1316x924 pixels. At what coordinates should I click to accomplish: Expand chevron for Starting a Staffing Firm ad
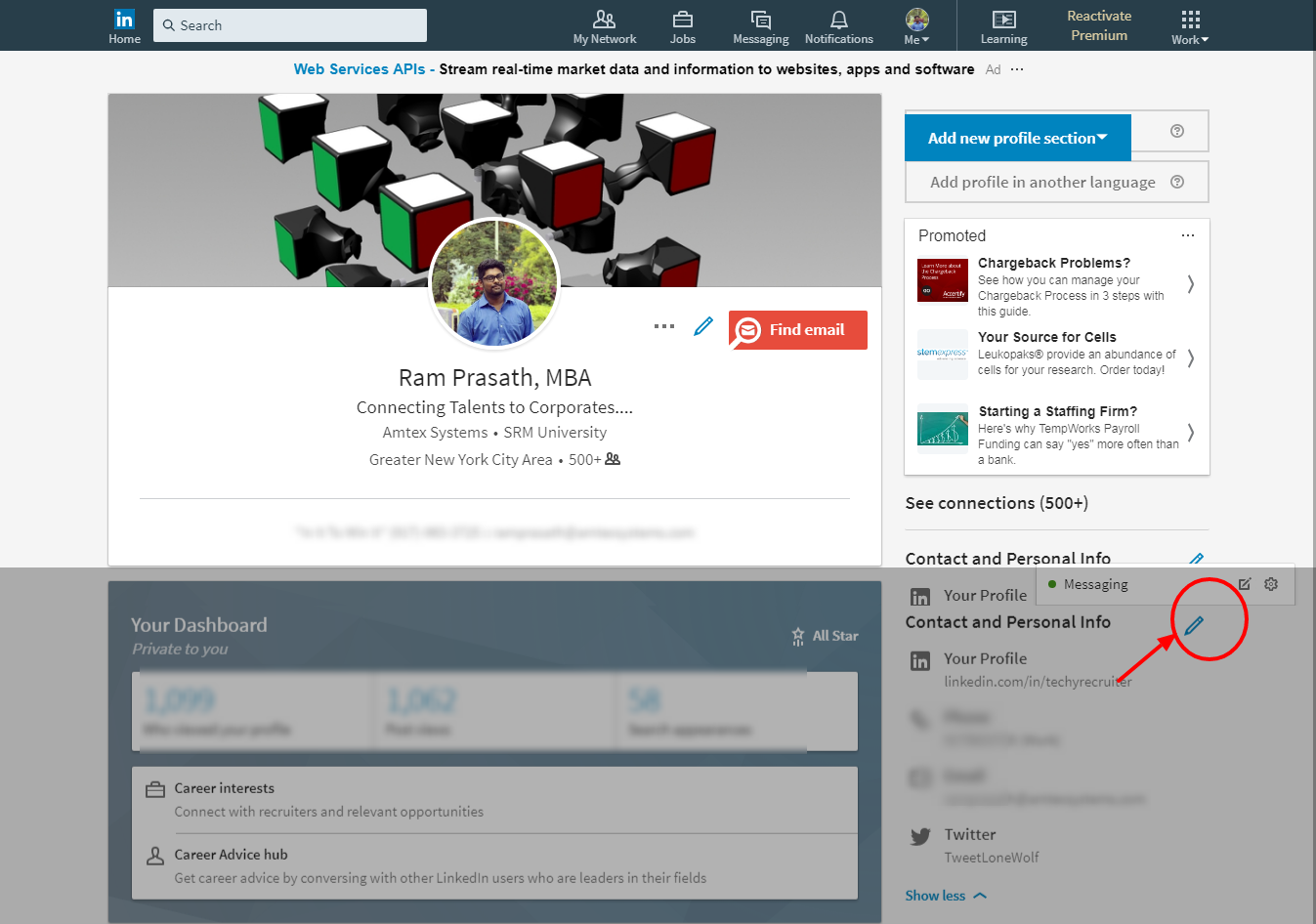[x=1190, y=432]
